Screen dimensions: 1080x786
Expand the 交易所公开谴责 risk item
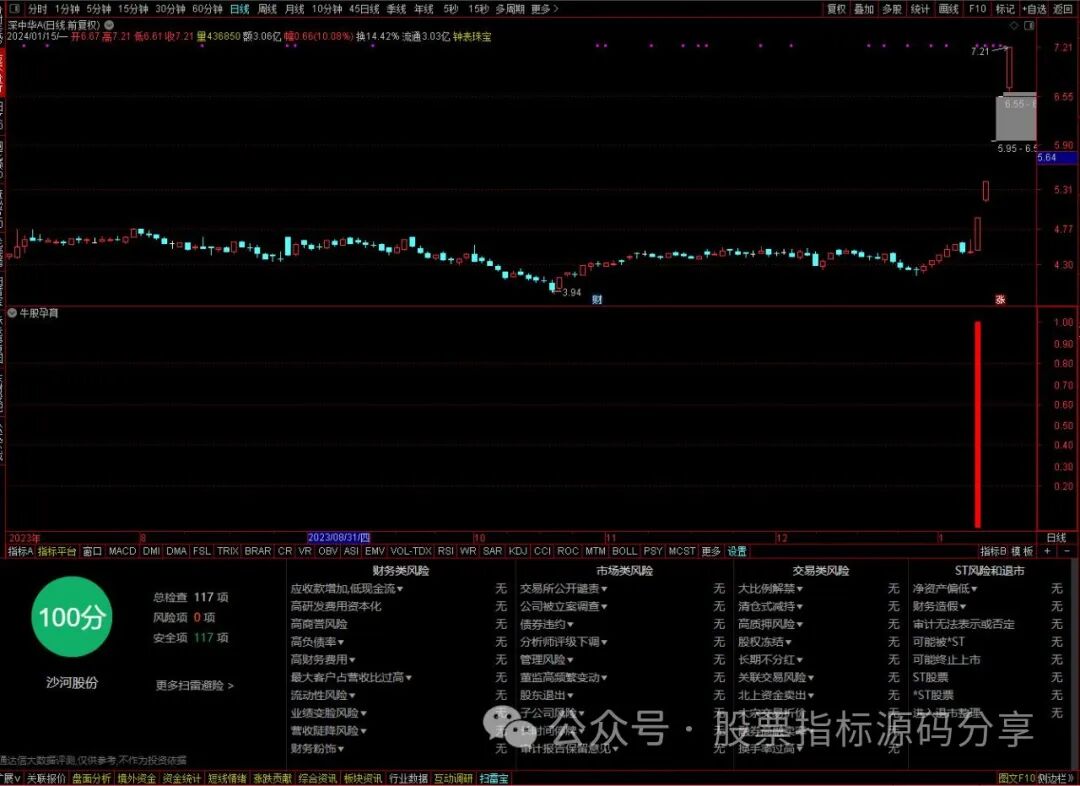[x=564, y=588]
